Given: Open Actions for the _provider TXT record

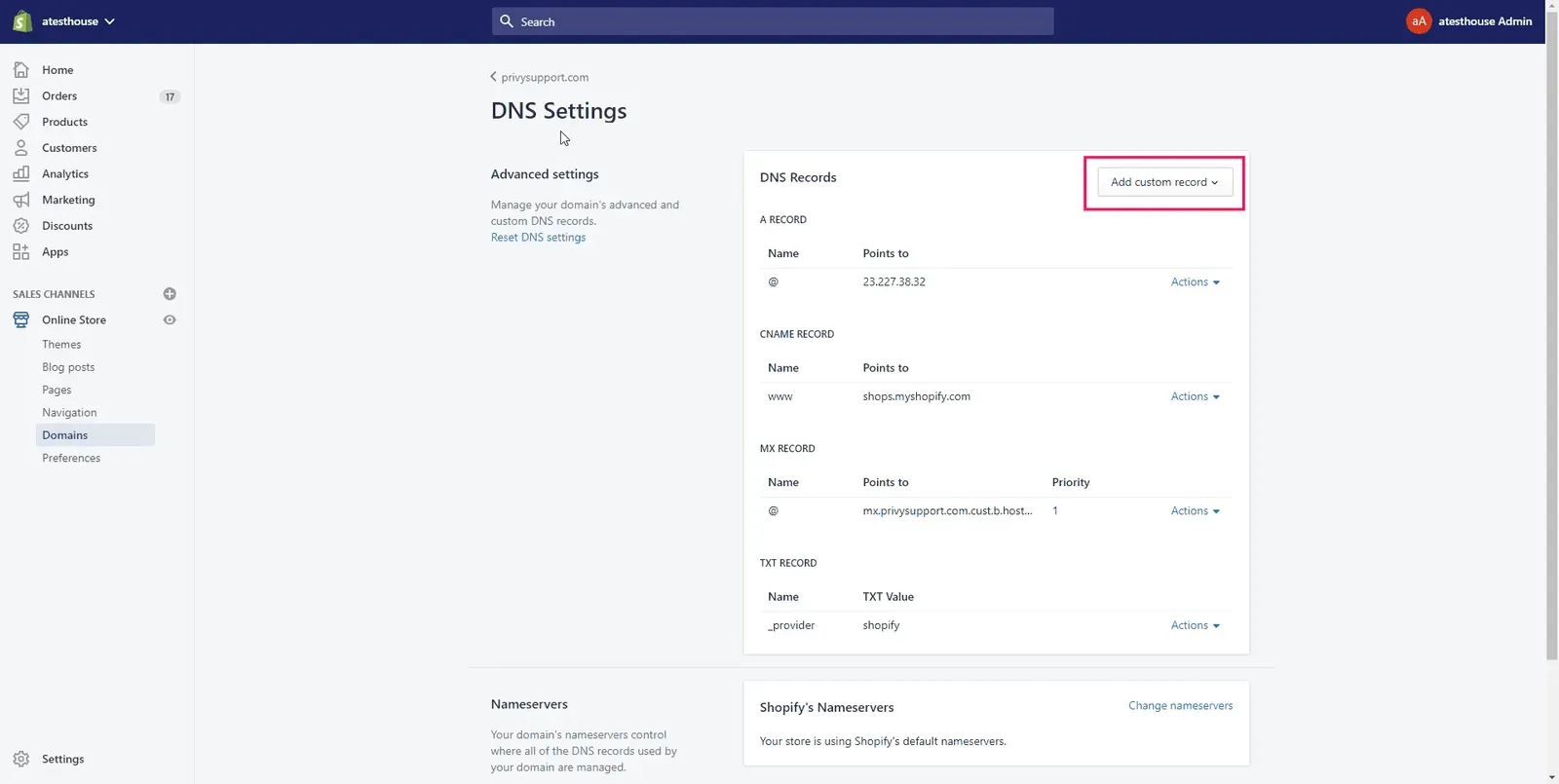Looking at the screenshot, I should [x=1196, y=625].
